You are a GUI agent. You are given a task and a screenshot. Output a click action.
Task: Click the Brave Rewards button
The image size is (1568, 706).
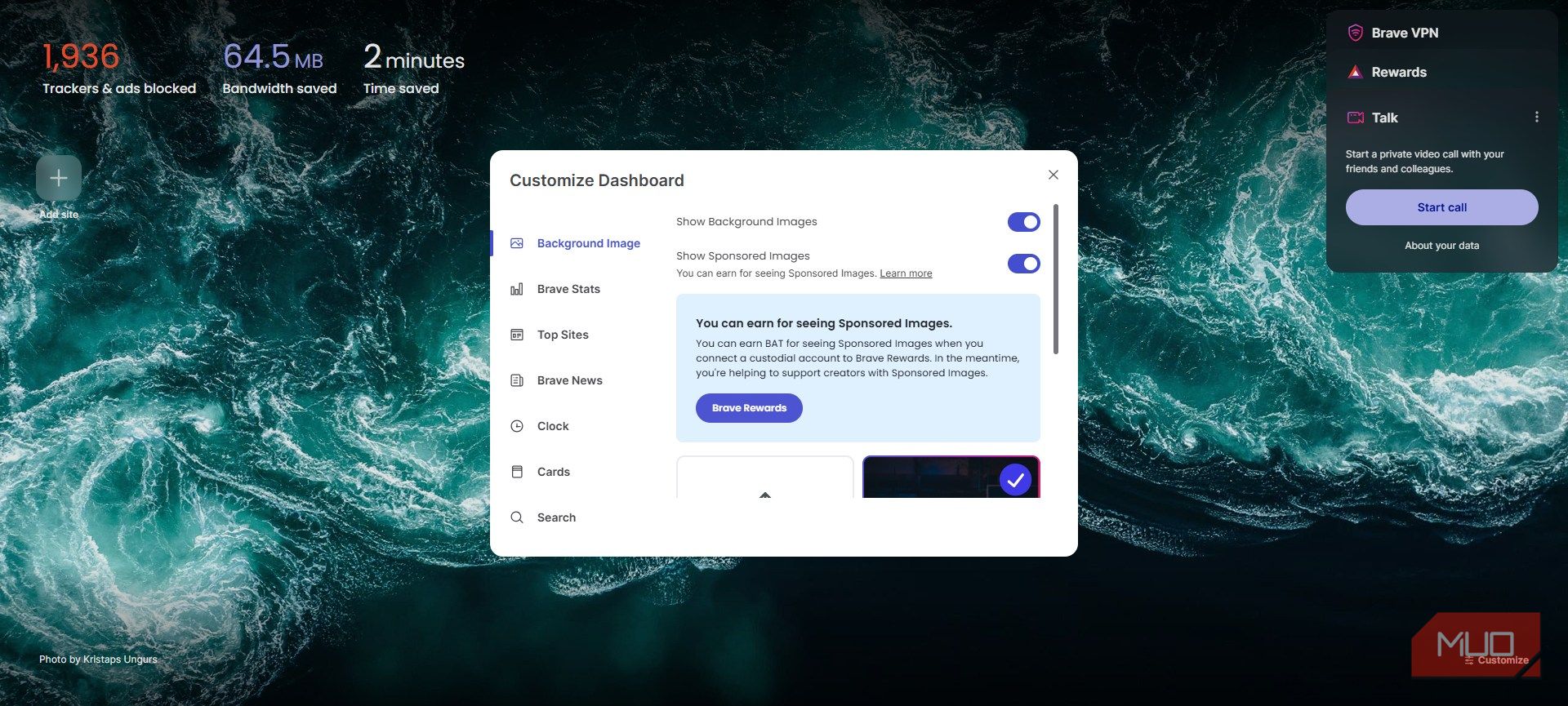(749, 408)
